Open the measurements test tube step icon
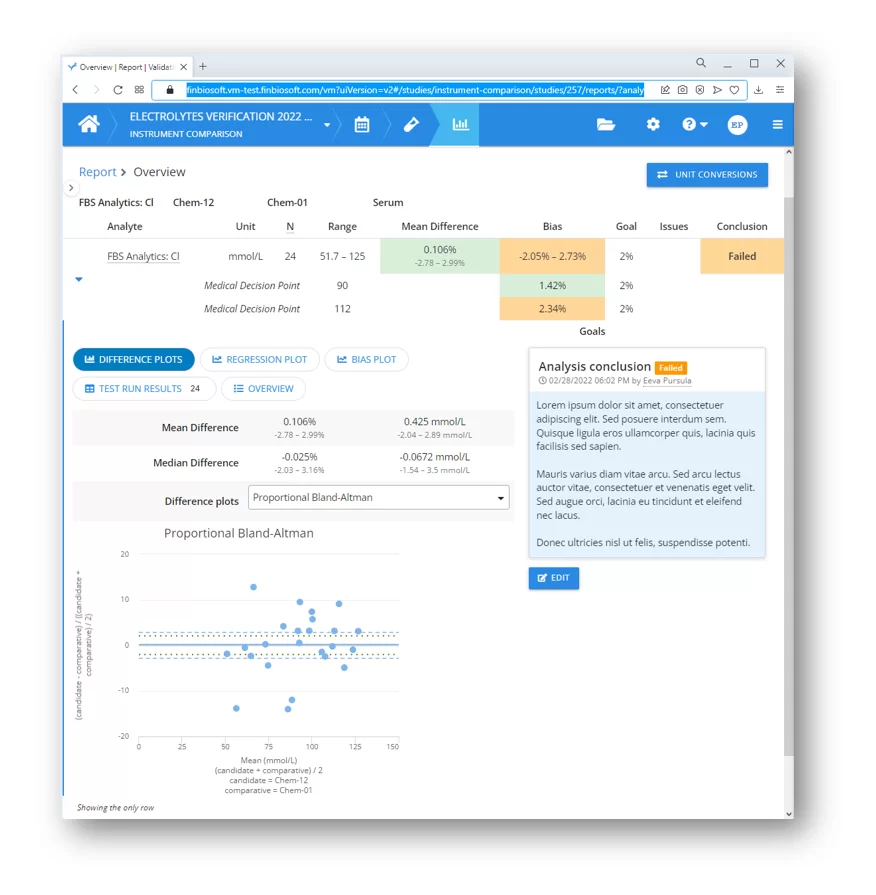This screenshot has height=895, width=876. pyautogui.click(x=411, y=125)
